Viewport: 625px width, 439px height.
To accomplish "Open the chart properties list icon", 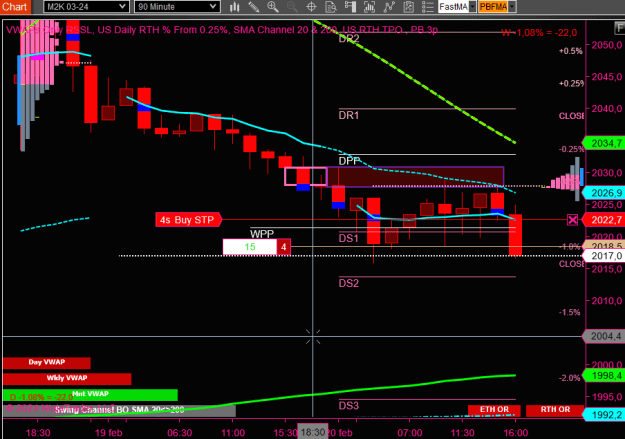I will (427, 7).
